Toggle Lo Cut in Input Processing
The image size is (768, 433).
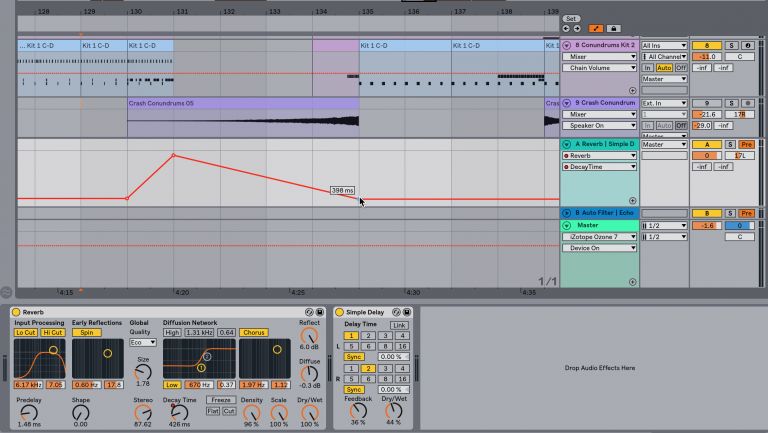click(25, 333)
